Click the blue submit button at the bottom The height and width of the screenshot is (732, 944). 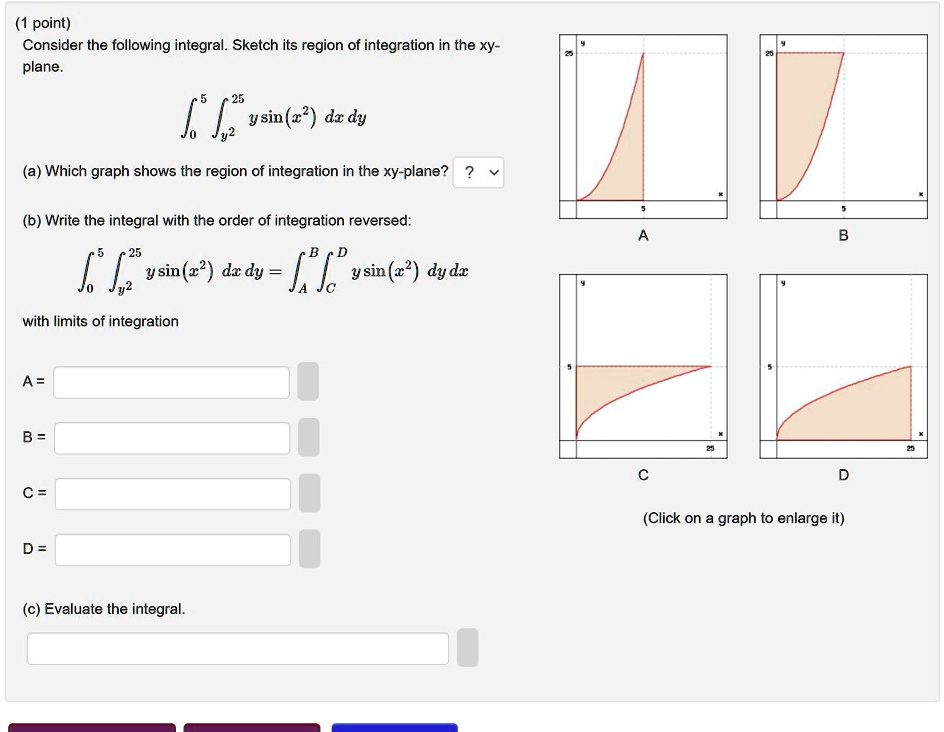coord(394,726)
